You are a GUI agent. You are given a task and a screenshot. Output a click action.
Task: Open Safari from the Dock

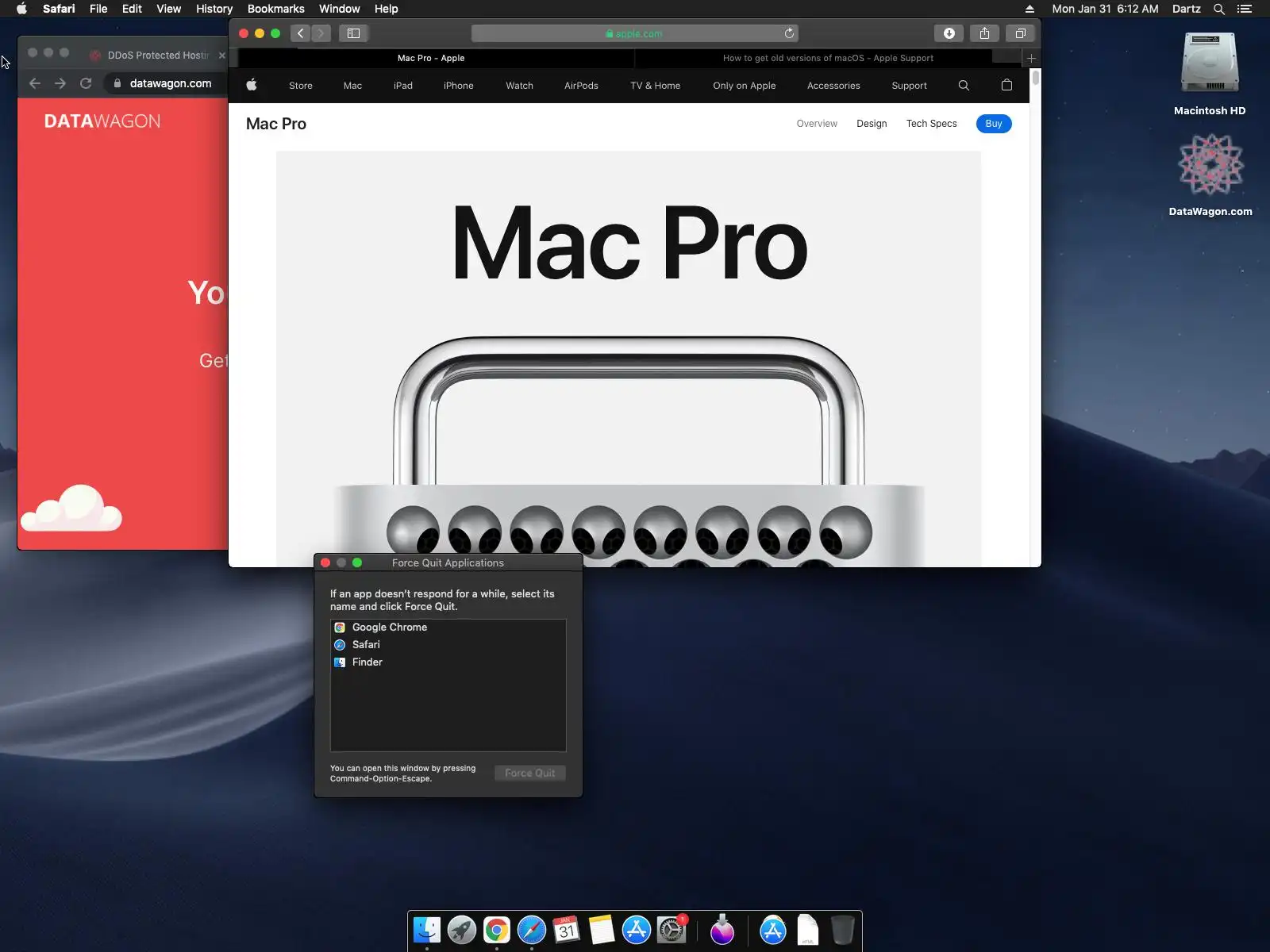point(532,930)
